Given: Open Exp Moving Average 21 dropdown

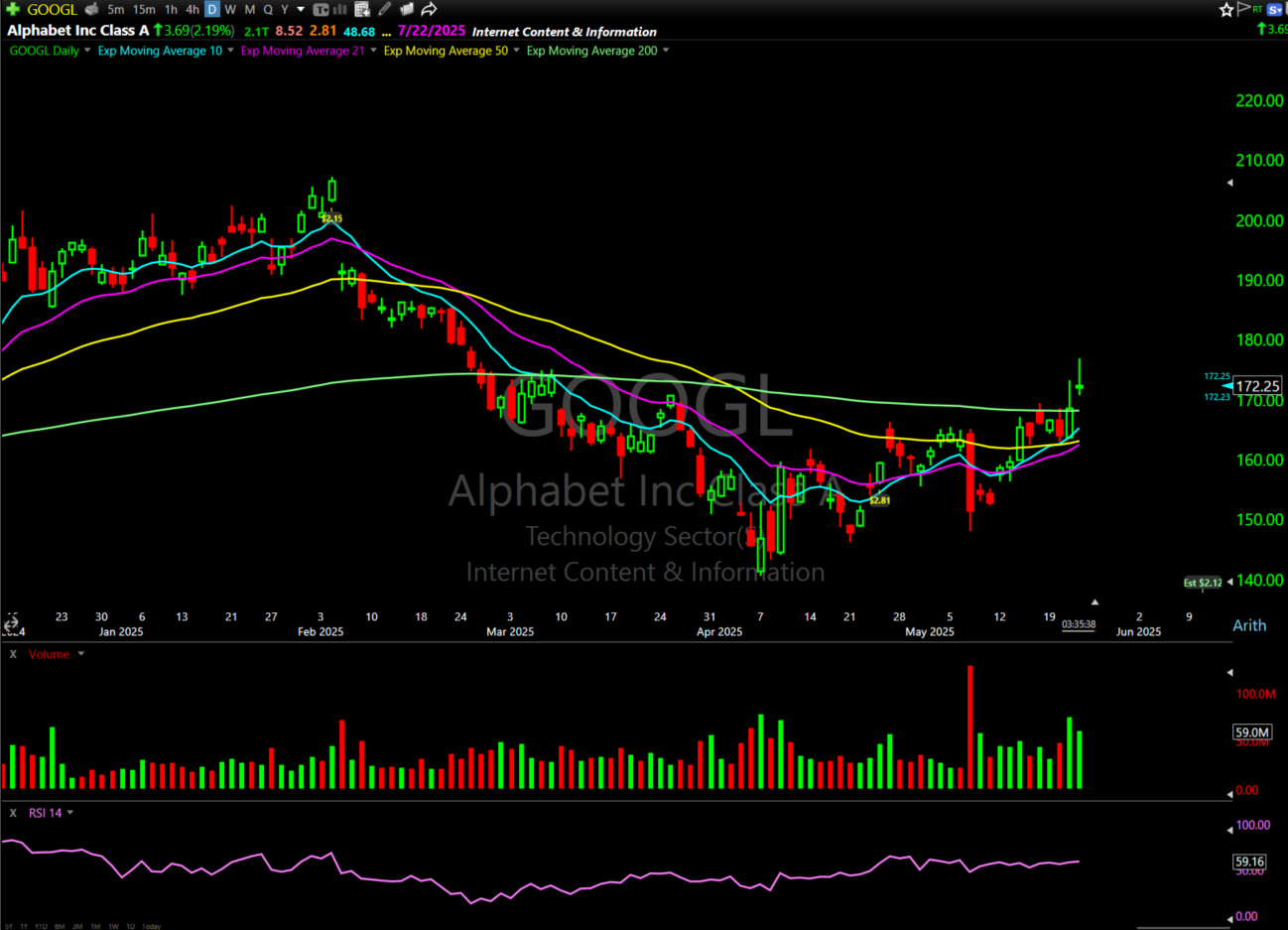Looking at the screenshot, I should 373,51.
